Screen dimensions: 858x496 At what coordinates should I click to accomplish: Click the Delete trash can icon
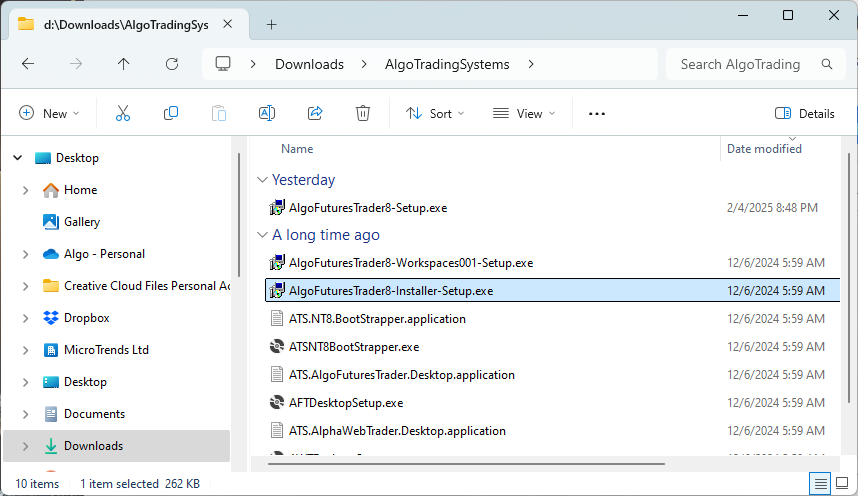(x=363, y=113)
